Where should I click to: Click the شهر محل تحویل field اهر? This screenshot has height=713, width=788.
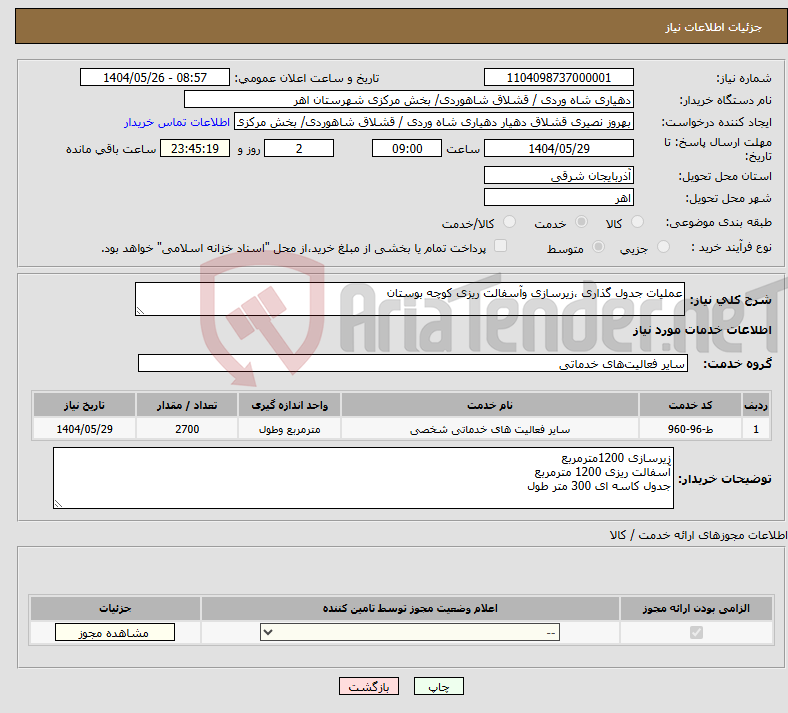pos(558,197)
